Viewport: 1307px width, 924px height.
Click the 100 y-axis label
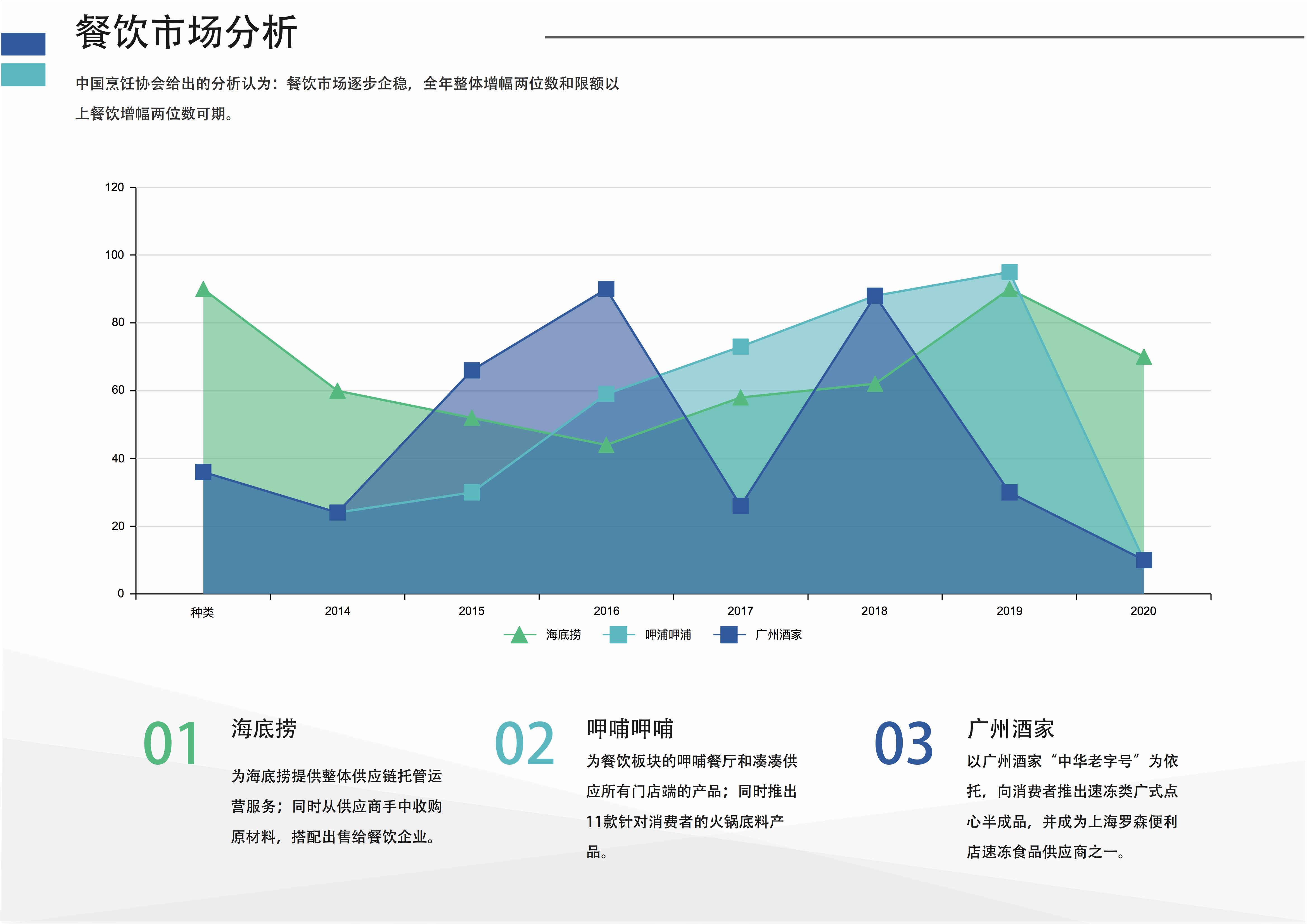pos(114,255)
